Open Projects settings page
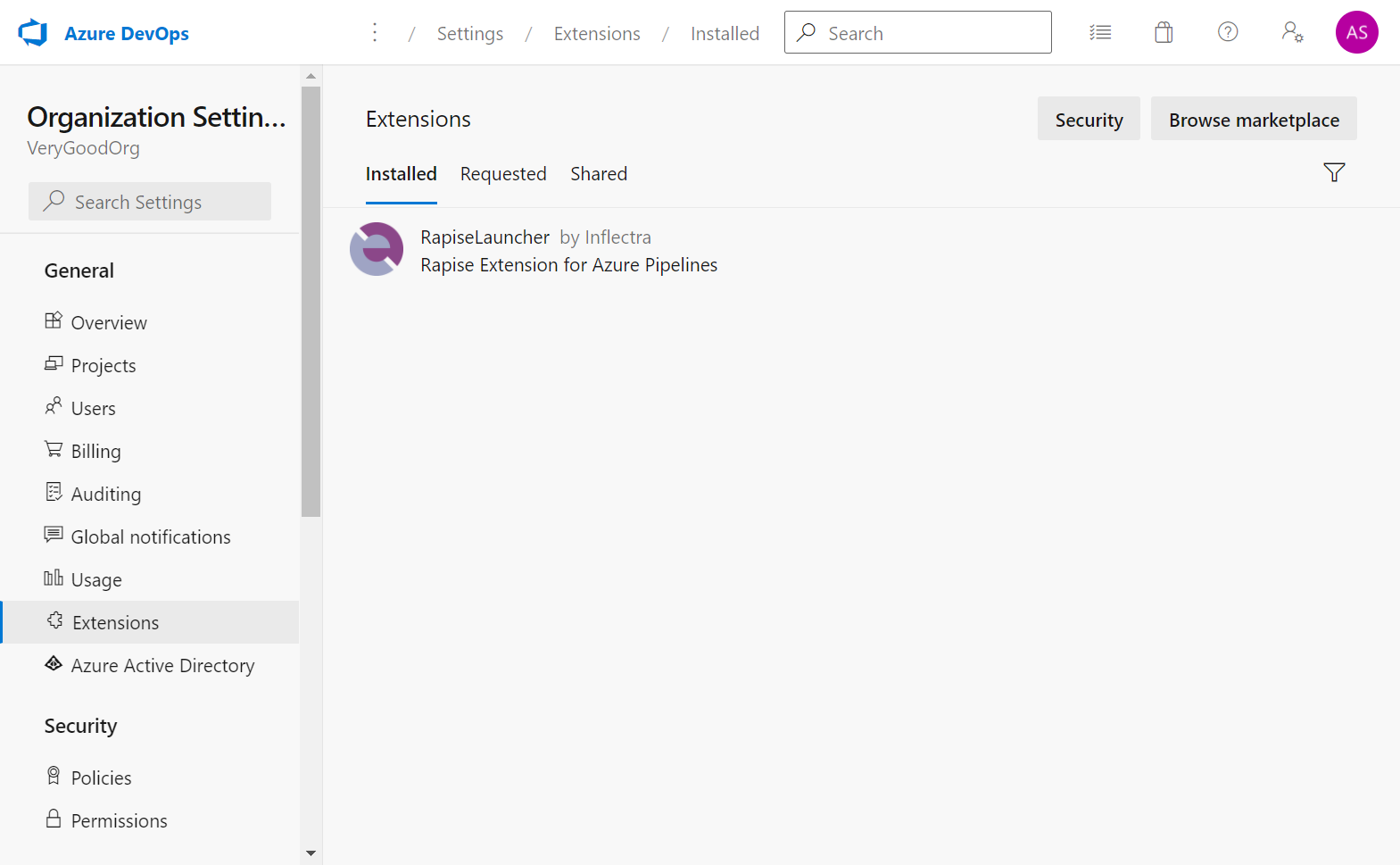This screenshot has height=865, width=1400. 104,366
